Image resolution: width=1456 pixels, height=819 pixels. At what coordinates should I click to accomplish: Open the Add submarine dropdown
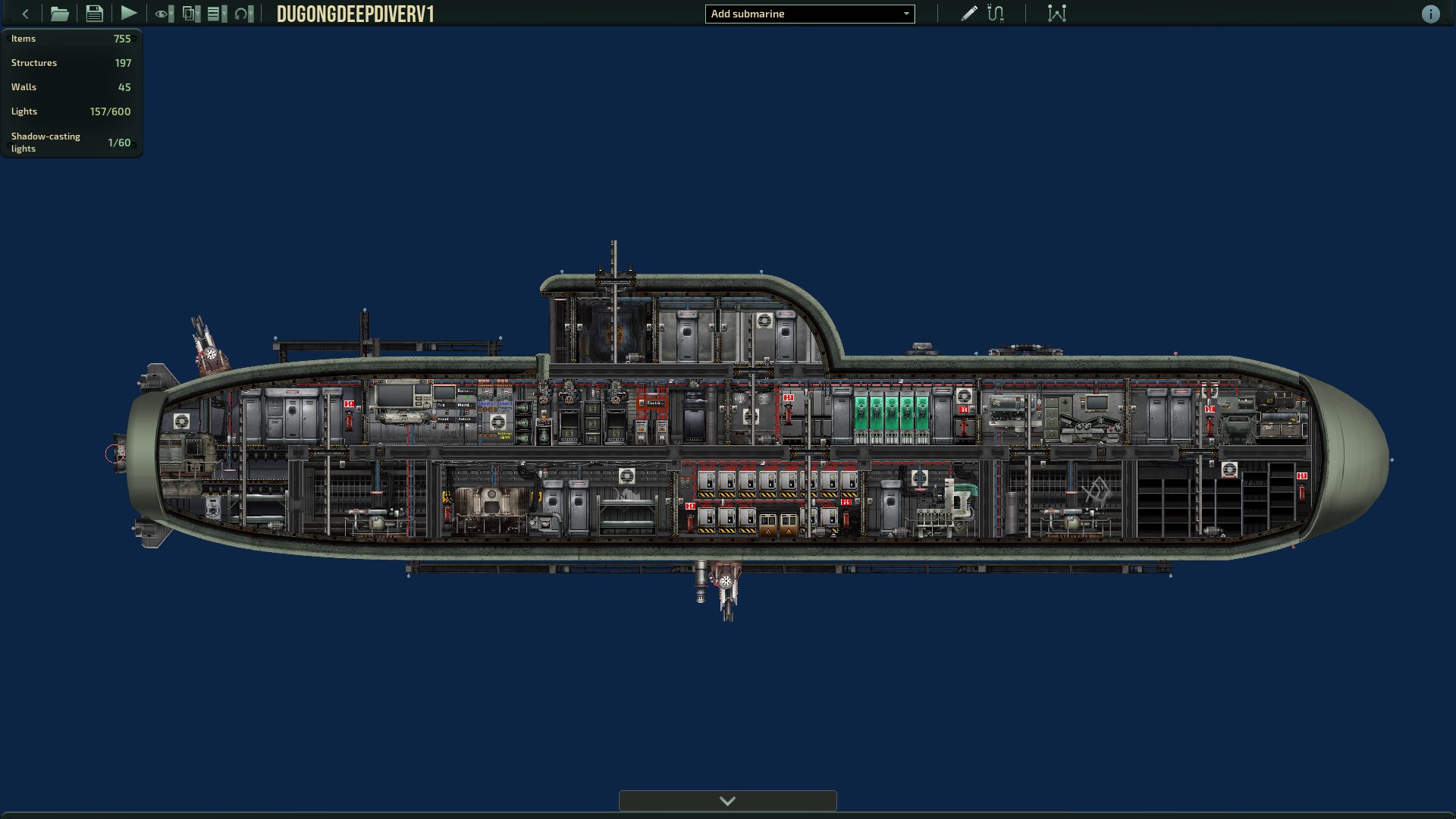click(x=810, y=14)
